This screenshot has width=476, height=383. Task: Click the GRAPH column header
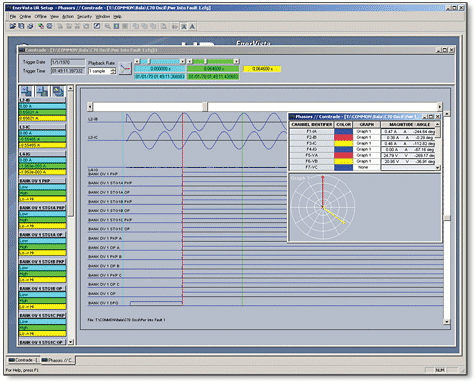click(366, 125)
